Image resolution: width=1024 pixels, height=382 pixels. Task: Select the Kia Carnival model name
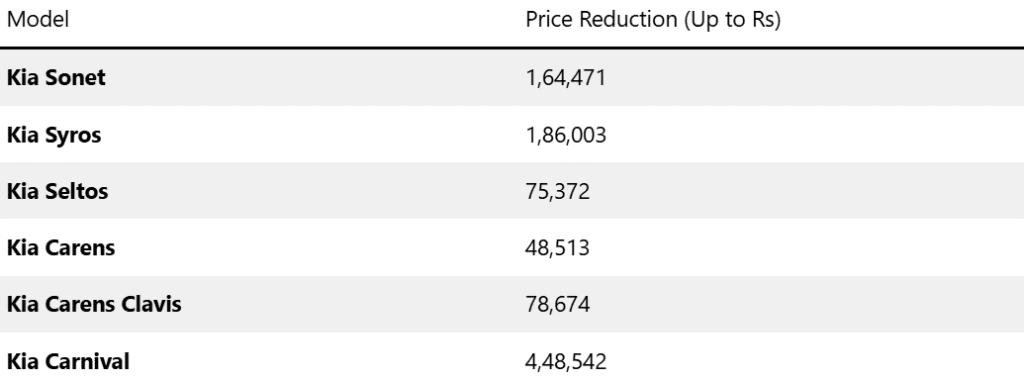(x=68, y=361)
